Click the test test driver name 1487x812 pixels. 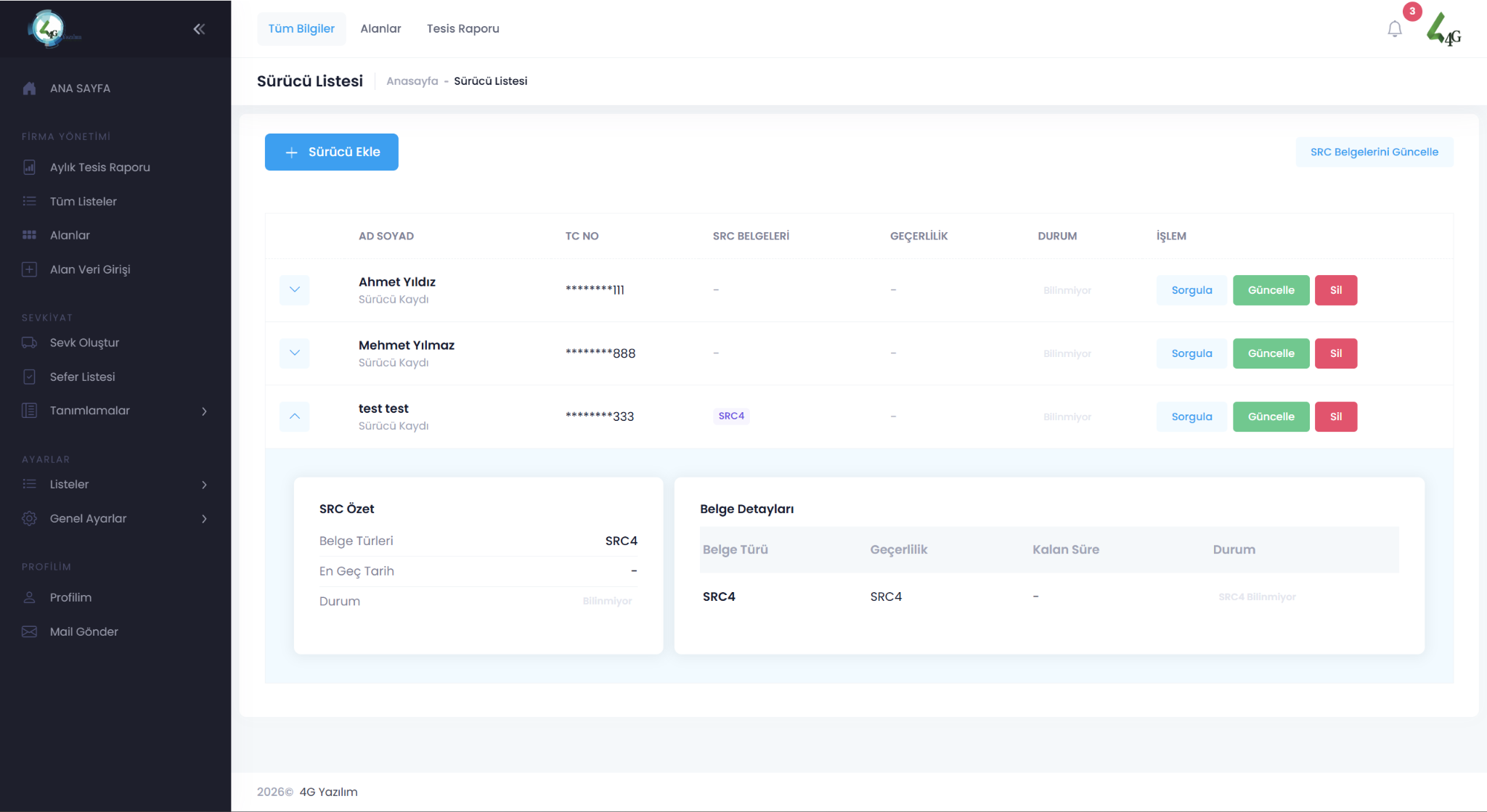pos(383,409)
